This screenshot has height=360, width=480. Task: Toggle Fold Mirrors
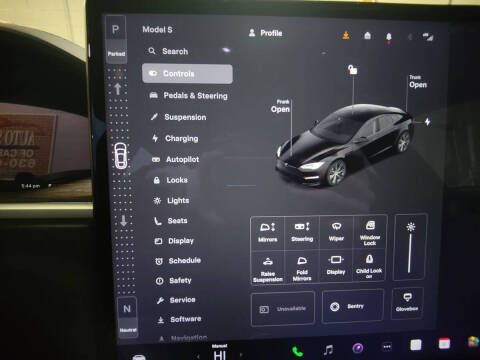(x=302, y=267)
